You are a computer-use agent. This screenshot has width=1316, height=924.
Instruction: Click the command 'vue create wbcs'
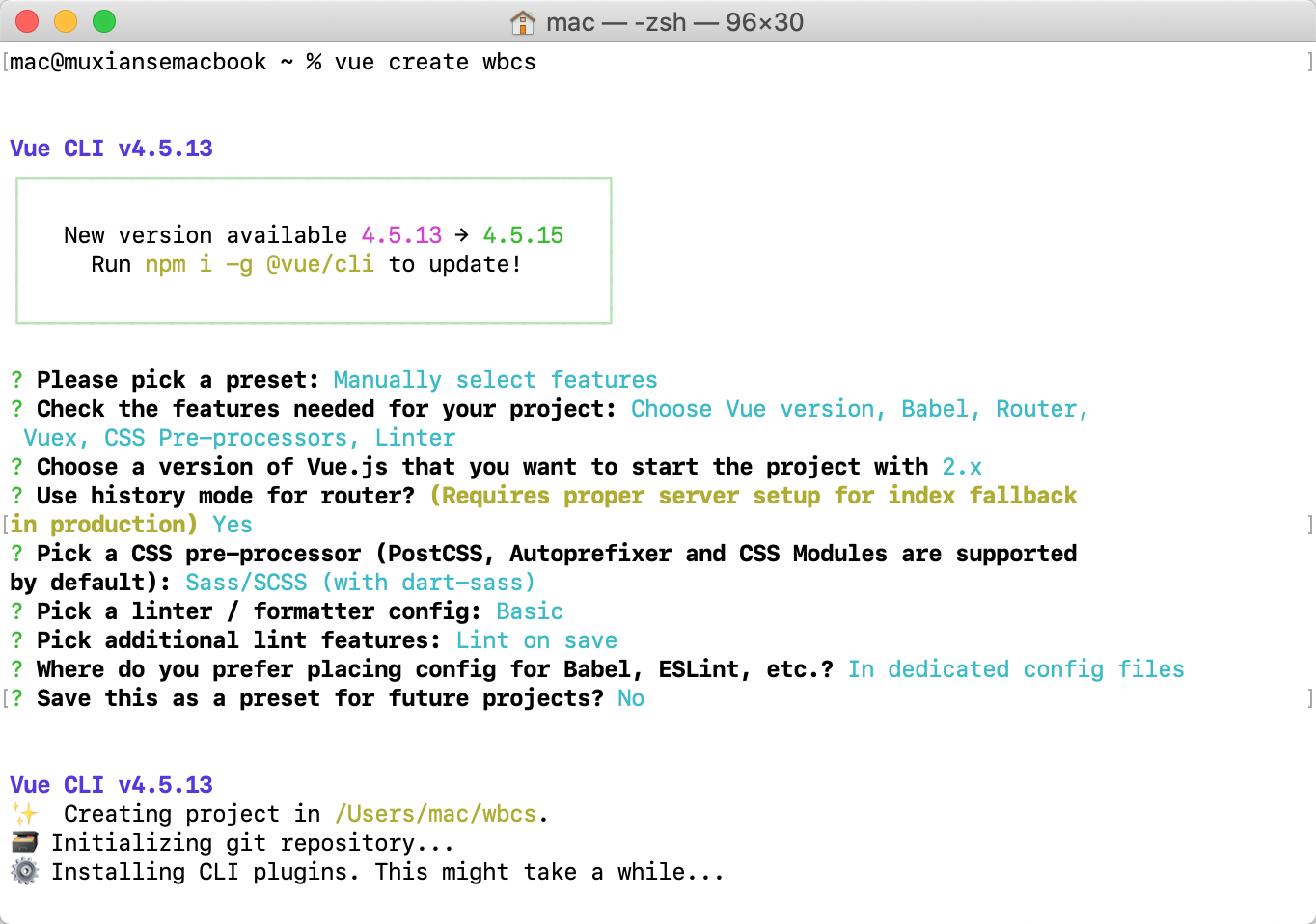(435, 62)
